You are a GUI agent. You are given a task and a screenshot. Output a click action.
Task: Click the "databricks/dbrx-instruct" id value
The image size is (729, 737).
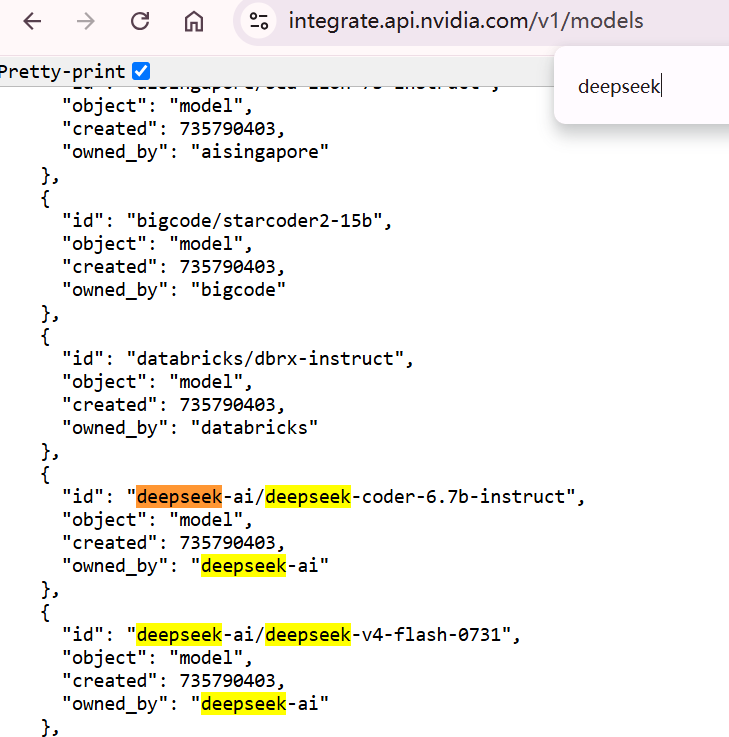coord(265,359)
